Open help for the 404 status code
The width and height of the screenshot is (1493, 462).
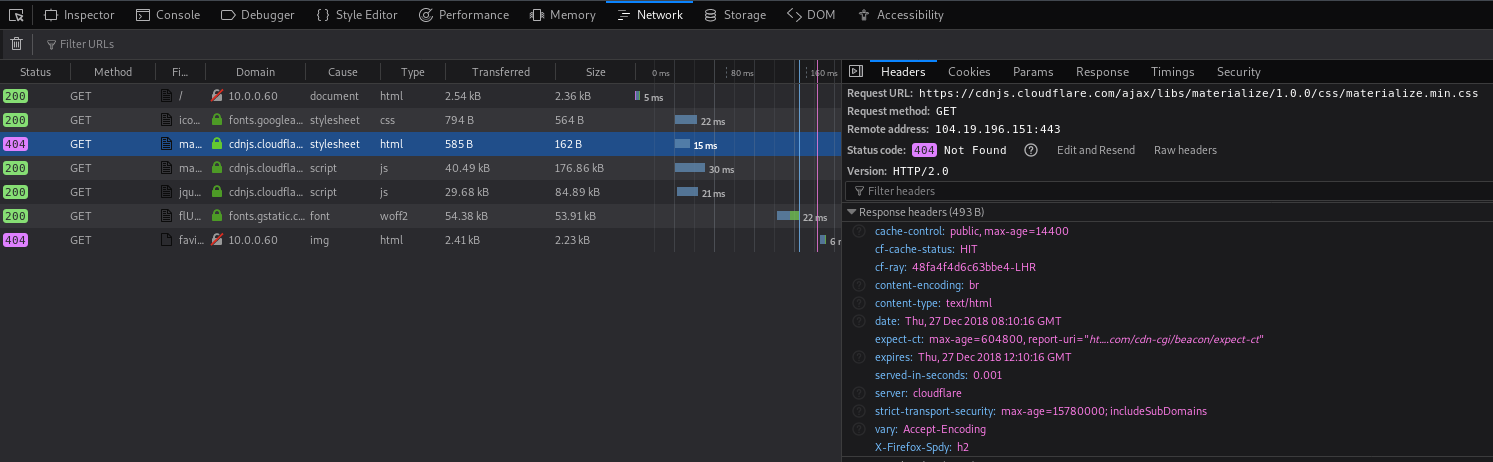click(1031, 150)
